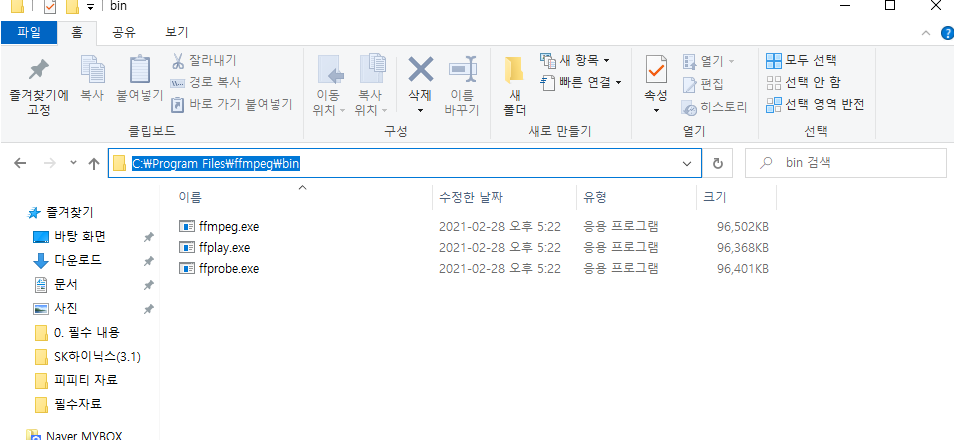Click the ffmpeg.exe application icon
954x440 pixels.
(186, 227)
